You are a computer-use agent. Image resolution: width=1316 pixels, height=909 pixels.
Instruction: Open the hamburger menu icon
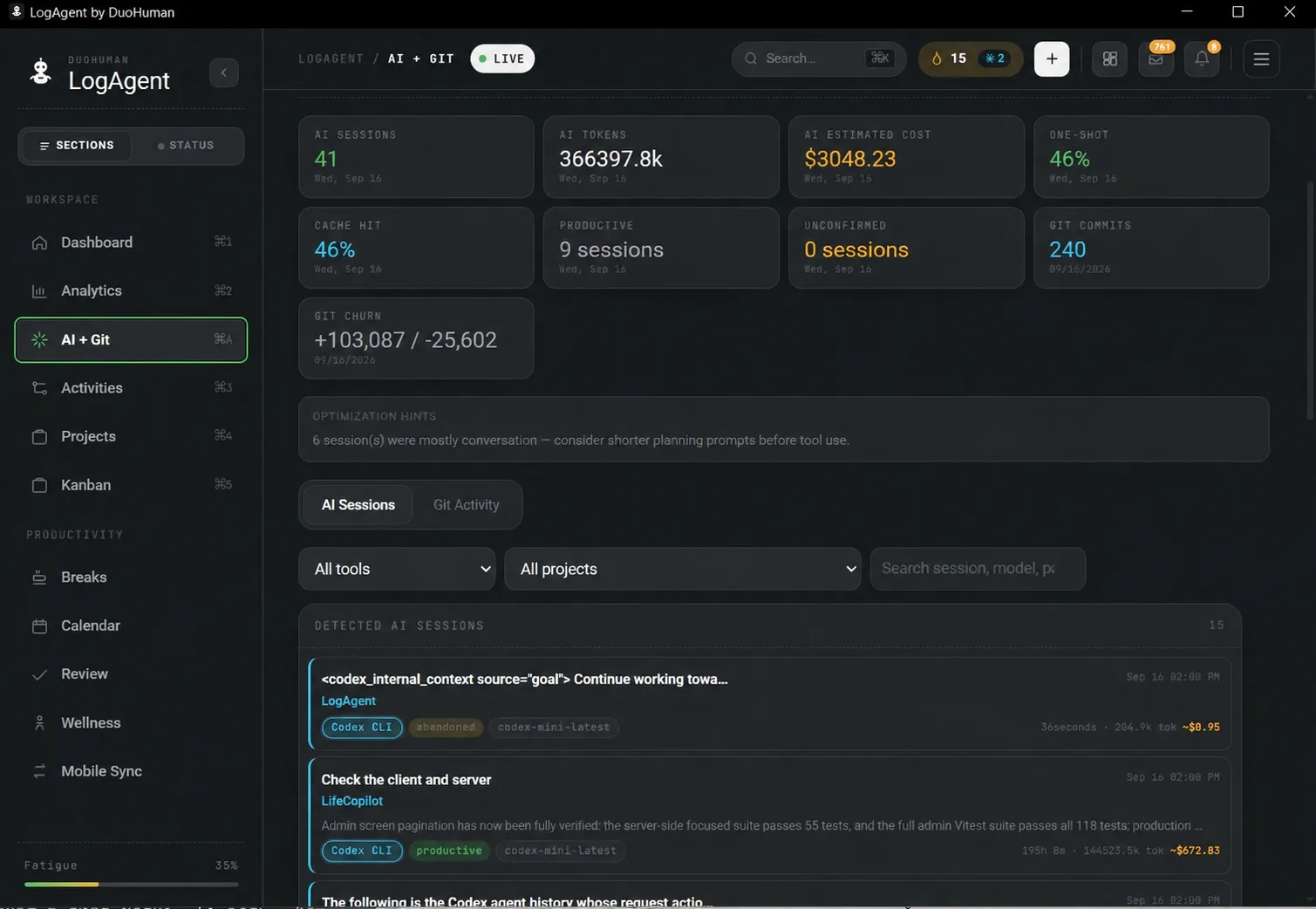tap(1261, 58)
